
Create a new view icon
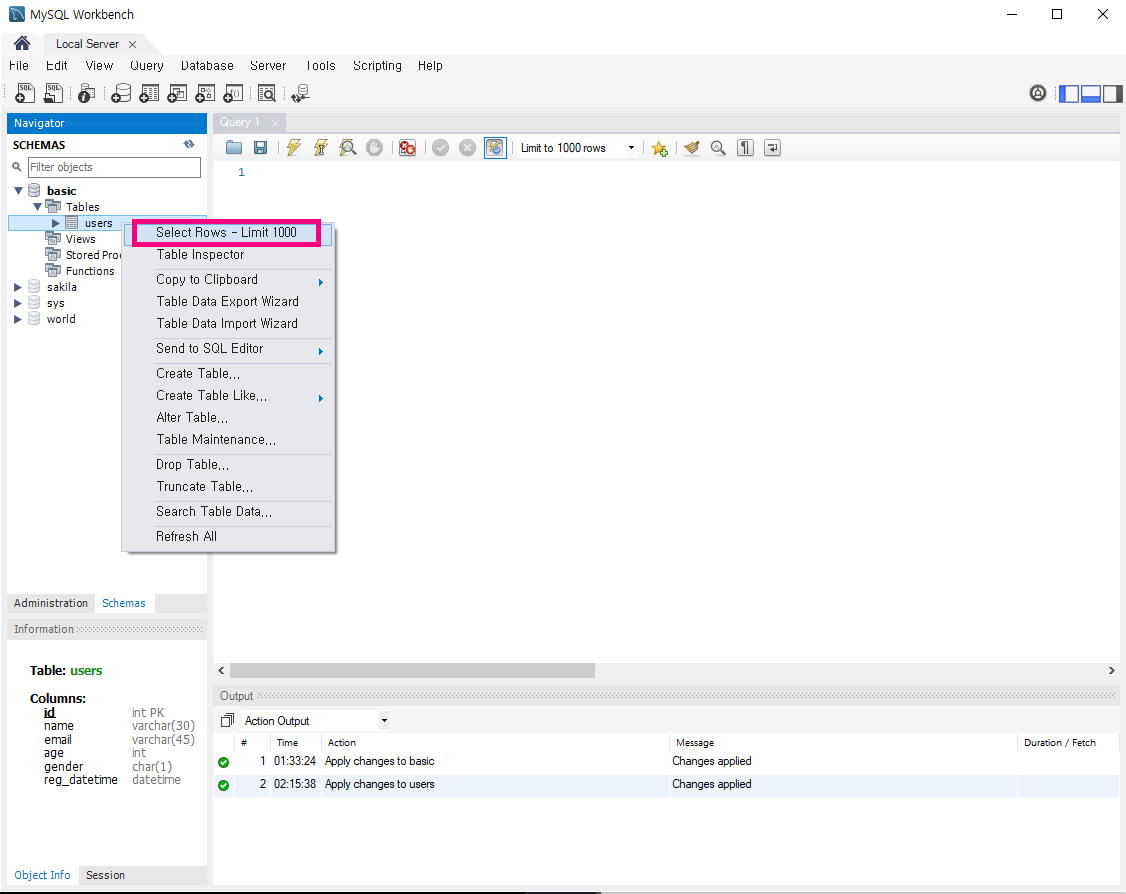tap(177, 93)
